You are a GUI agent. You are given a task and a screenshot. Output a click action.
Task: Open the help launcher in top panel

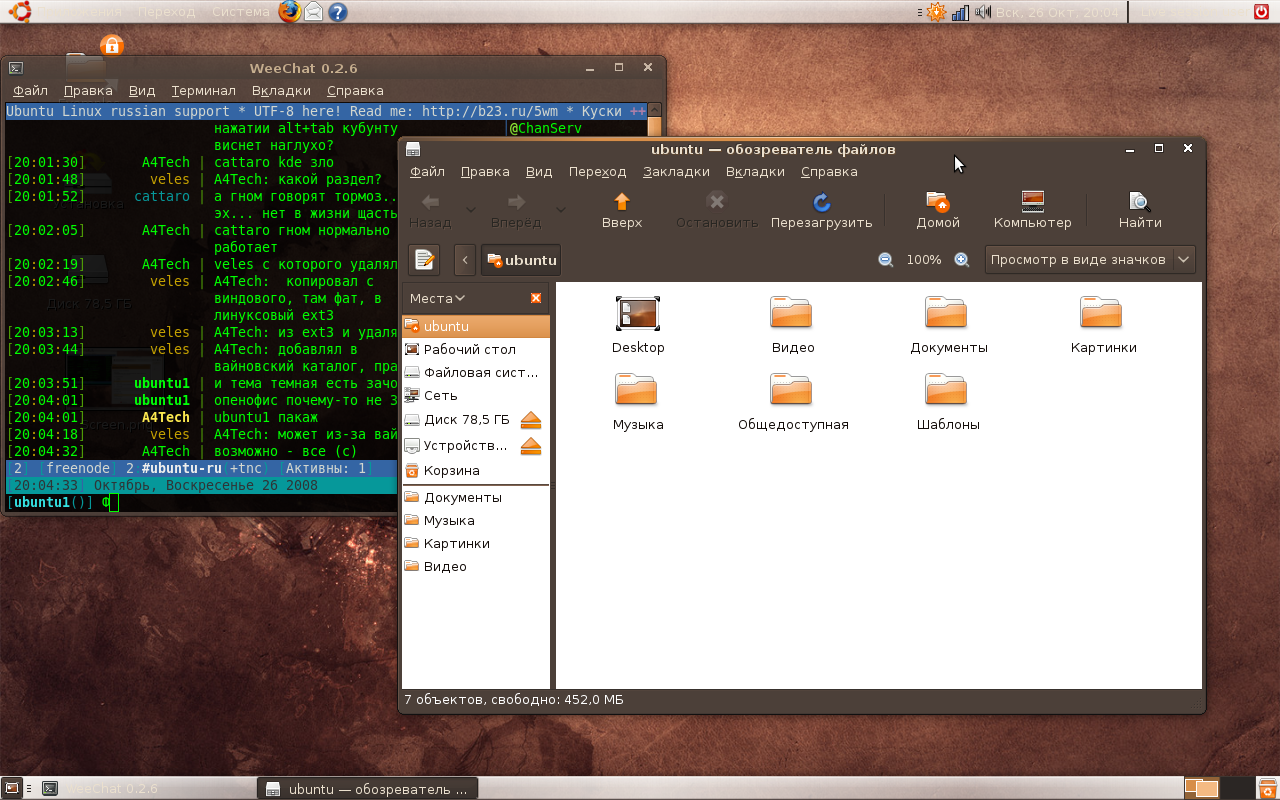[x=338, y=12]
